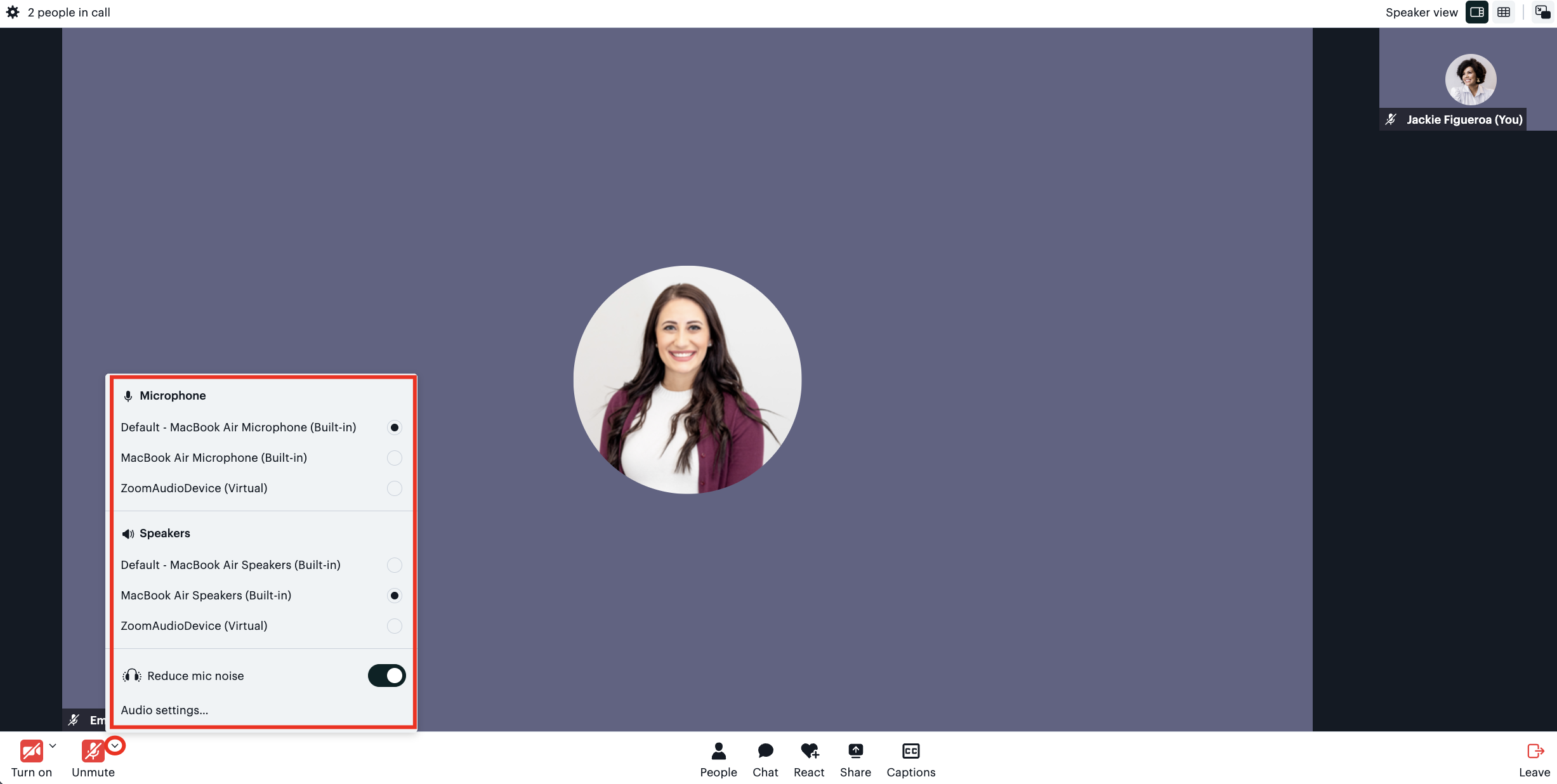Turn on Captions
This screenshot has height=784, width=1557.
point(910,759)
